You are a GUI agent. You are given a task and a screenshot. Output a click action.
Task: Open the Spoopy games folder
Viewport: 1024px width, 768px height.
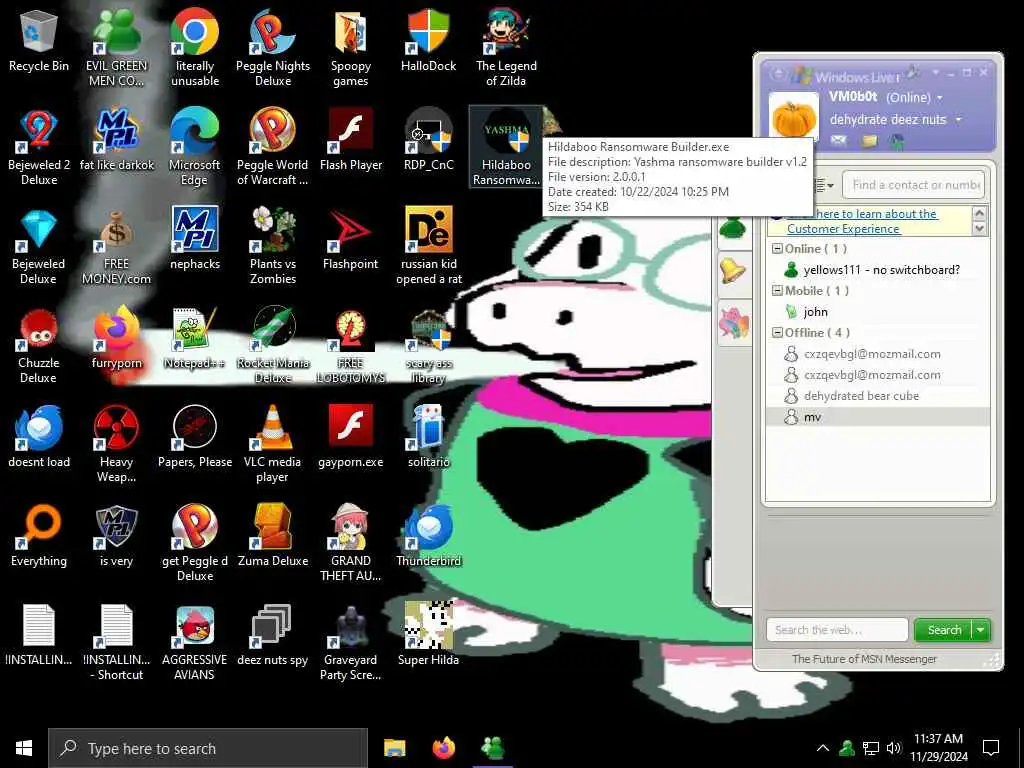pyautogui.click(x=351, y=47)
